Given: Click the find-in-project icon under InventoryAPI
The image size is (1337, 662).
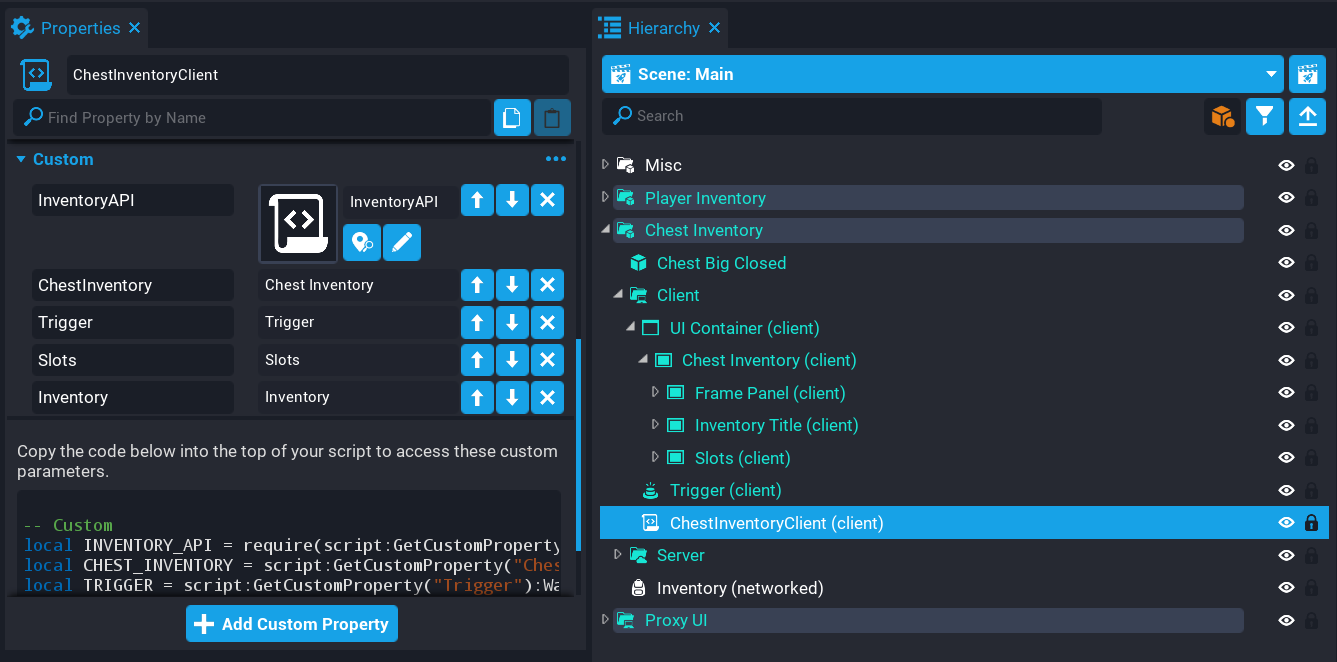Looking at the screenshot, I should pos(362,242).
